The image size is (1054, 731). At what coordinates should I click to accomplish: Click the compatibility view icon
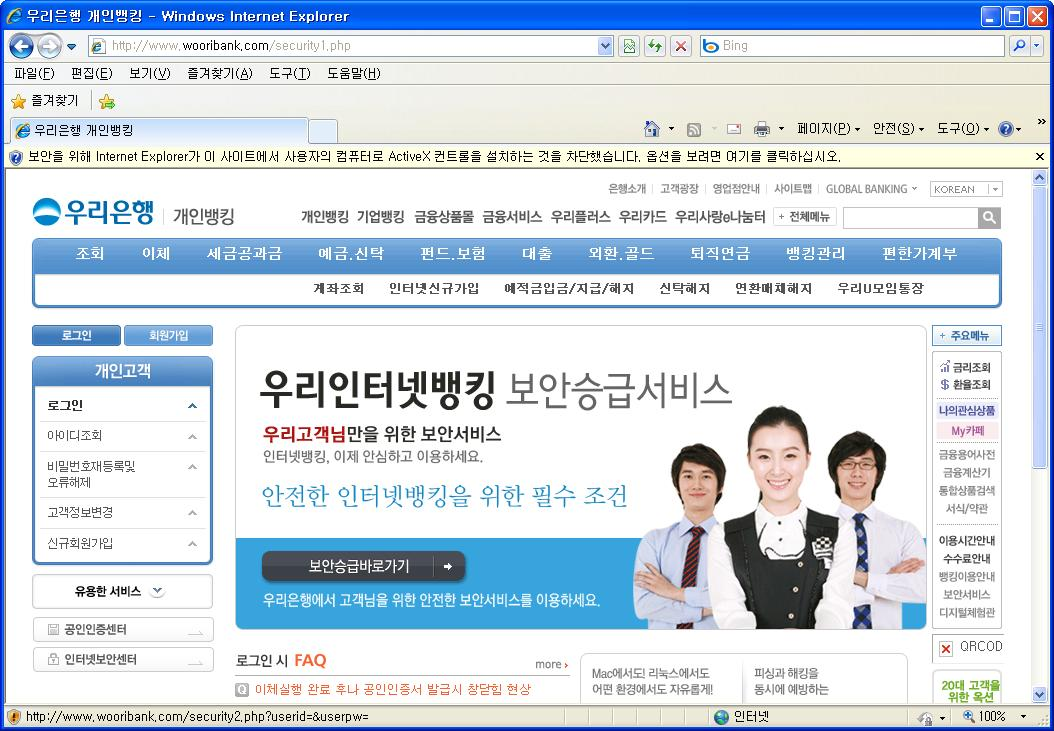coord(629,46)
